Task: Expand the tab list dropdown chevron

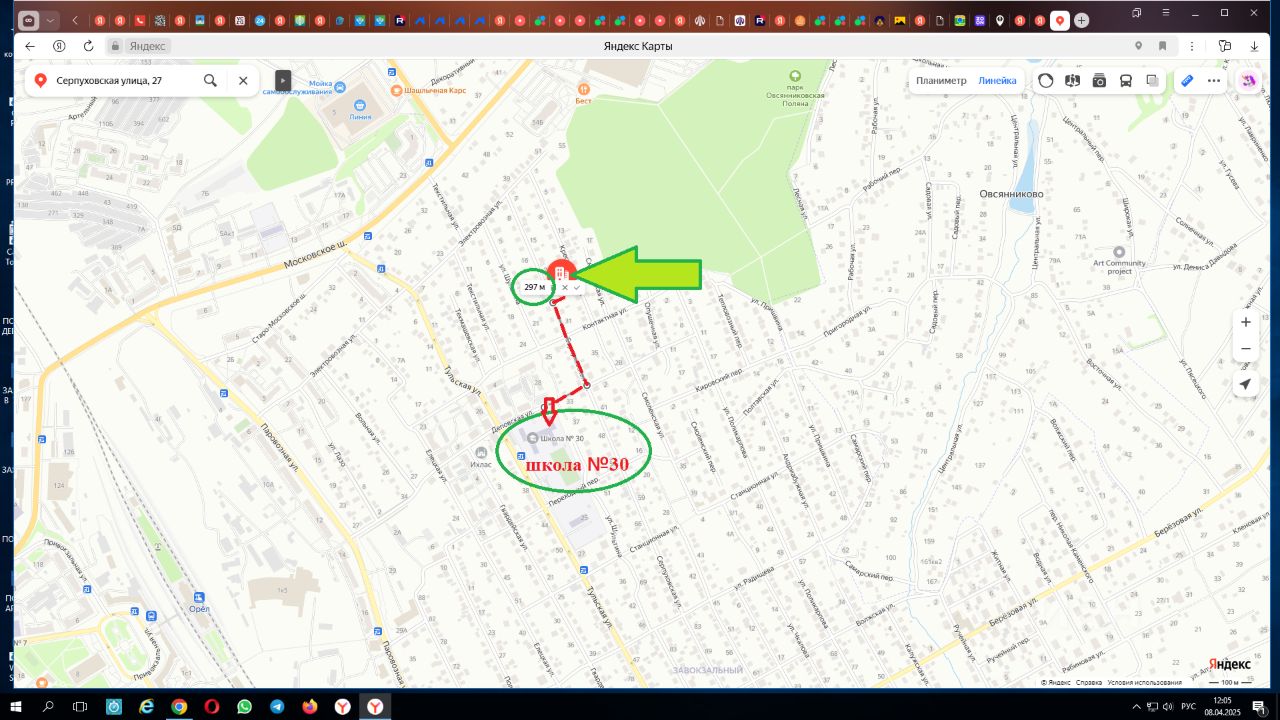Action: 50,20
